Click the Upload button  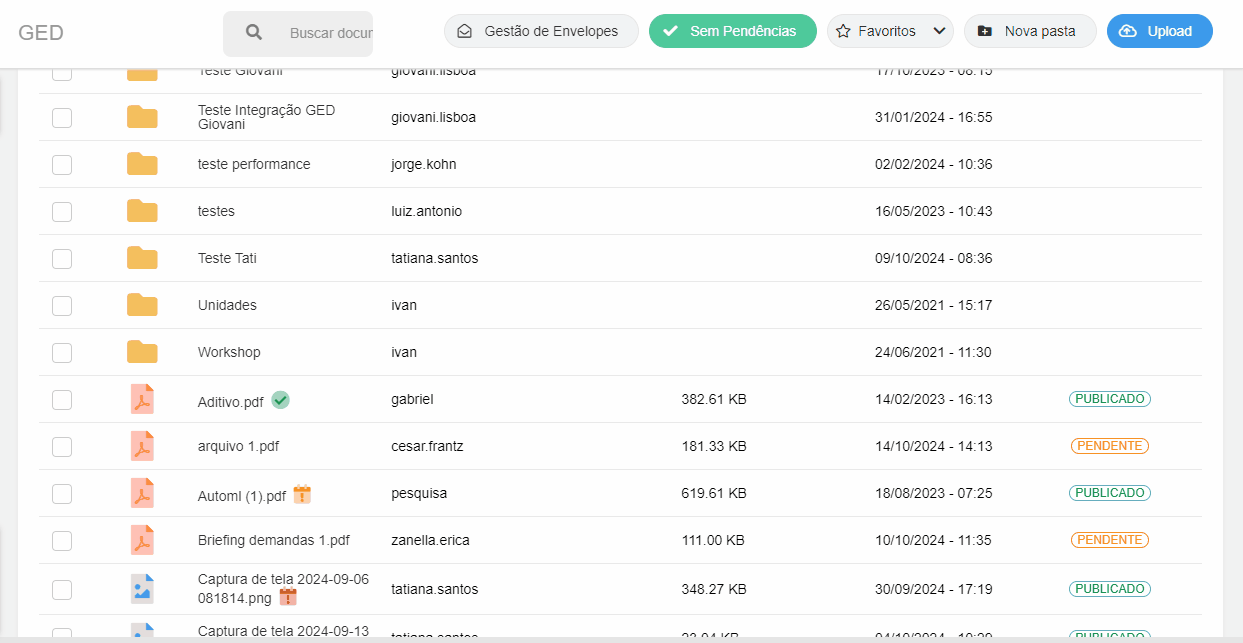1159,31
